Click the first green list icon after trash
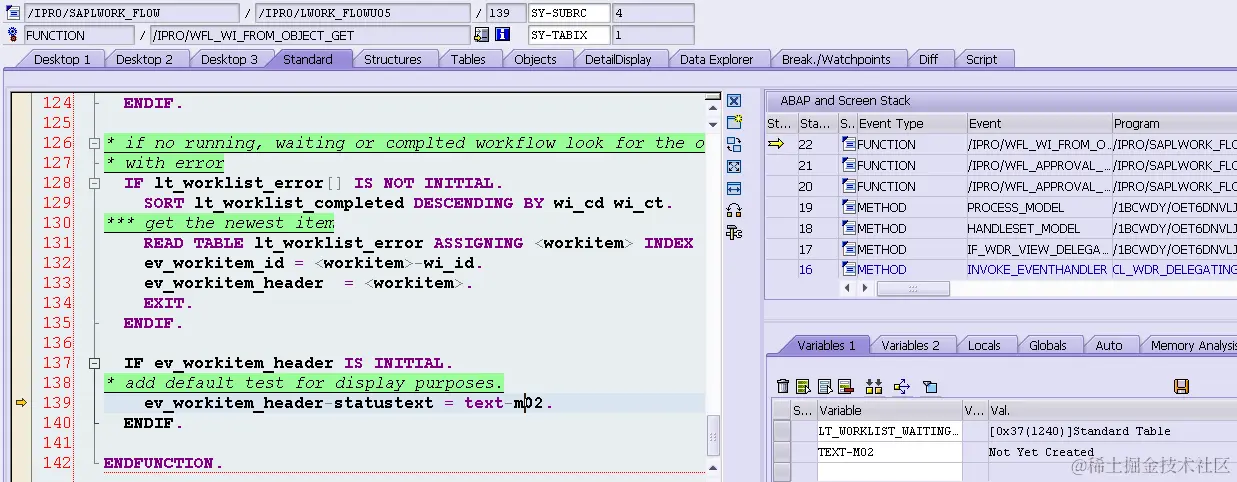1237x482 pixels. pyautogui.click(x=803, y=386)
